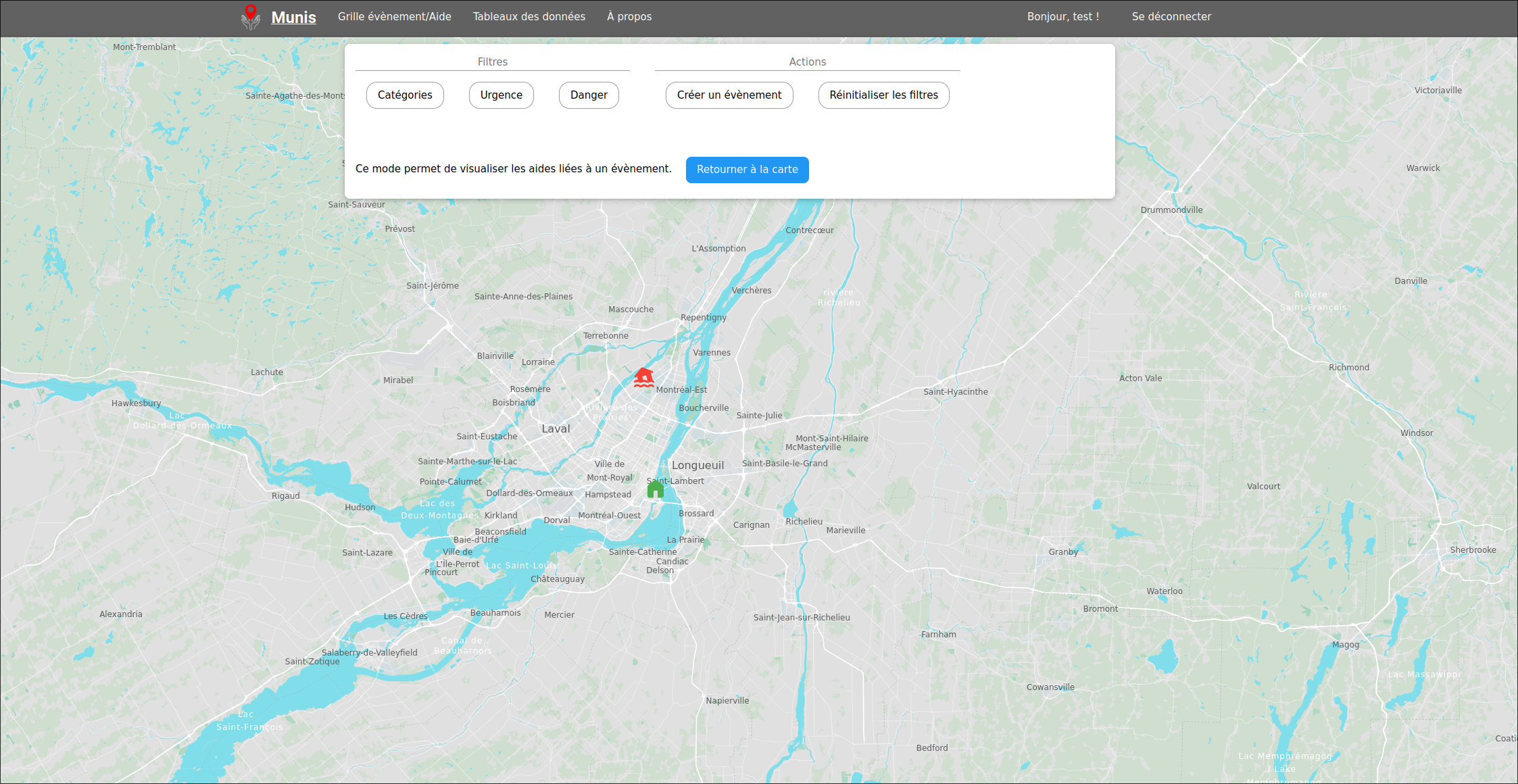The image size is (1518, 784).
Task: Click the Drummondville label on map
Action: click(1171, 210)
